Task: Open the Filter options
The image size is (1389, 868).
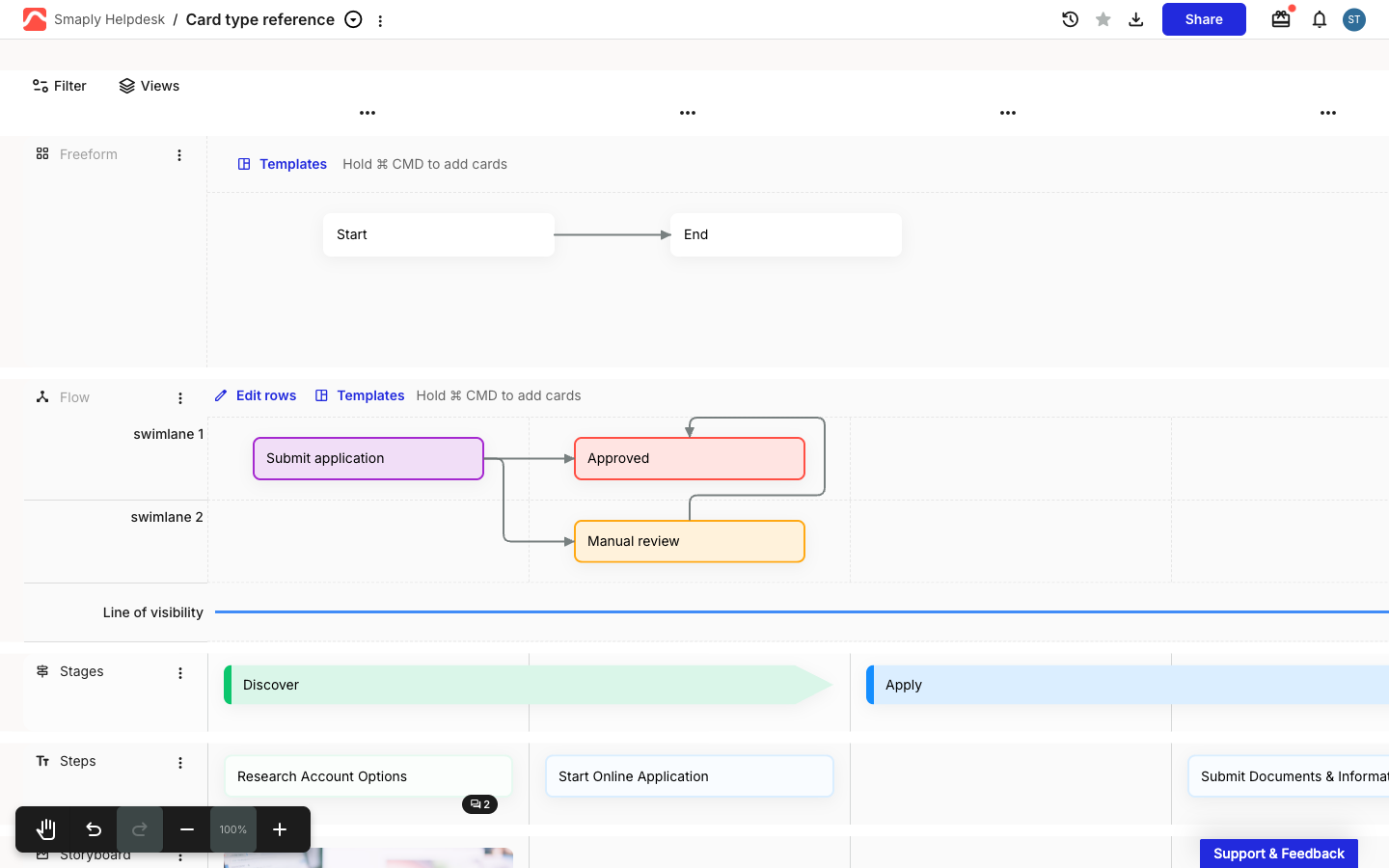Action: point(60,86)
